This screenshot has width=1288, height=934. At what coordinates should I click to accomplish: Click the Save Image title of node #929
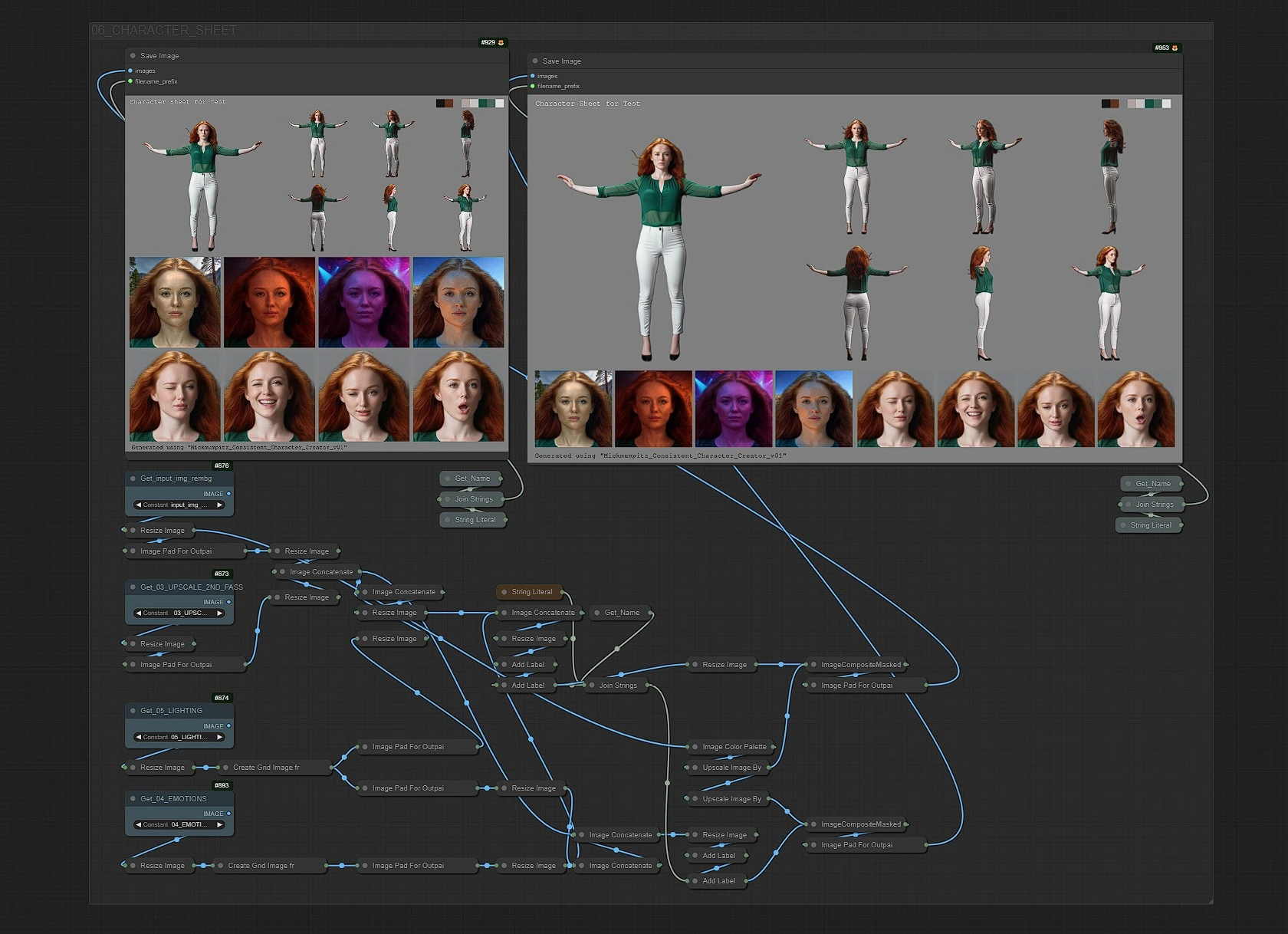coord(159,56)
